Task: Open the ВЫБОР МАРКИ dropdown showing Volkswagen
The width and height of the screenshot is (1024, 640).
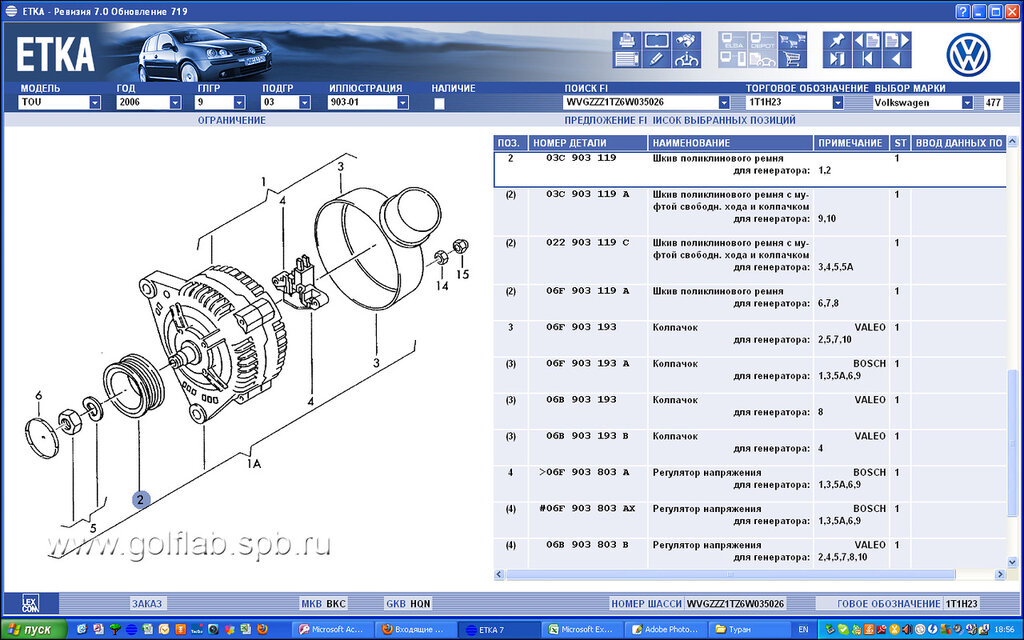Action: click(x=967, y=103)
